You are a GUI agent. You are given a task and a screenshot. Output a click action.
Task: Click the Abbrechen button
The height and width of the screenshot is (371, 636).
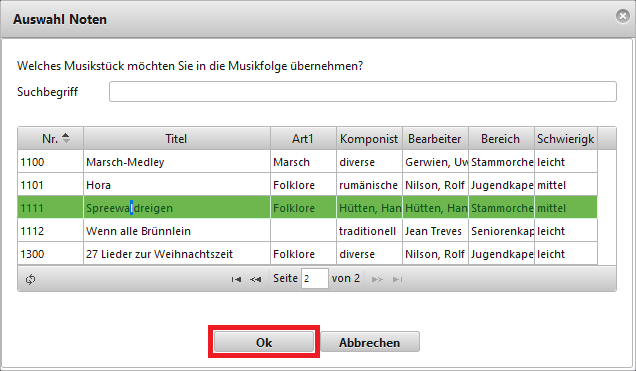[370, 342]
